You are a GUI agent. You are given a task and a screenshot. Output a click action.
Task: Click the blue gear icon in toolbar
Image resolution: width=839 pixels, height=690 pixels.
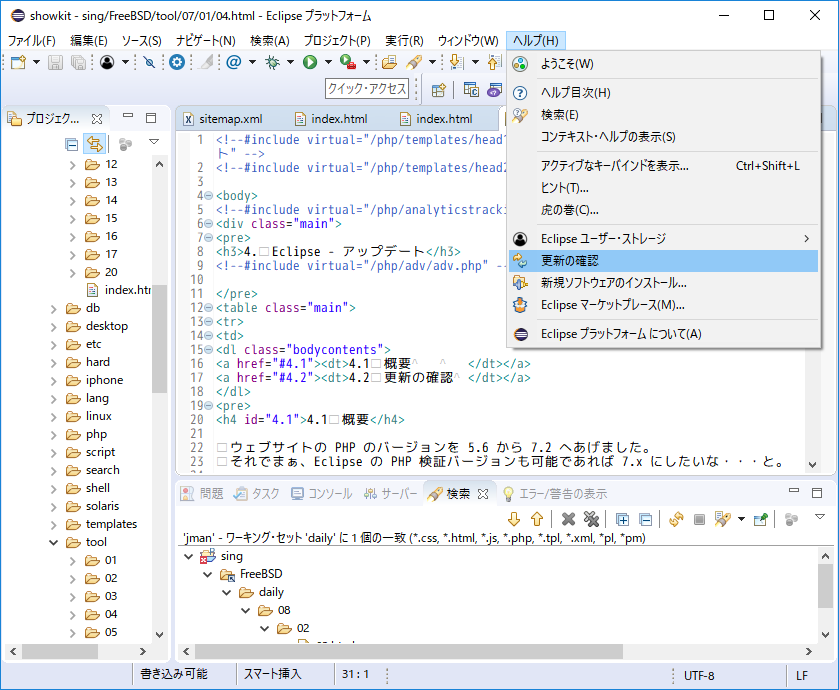177,63
